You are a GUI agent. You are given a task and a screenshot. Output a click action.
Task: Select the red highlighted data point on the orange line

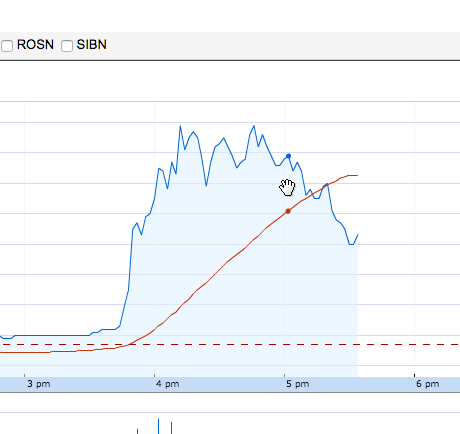[x=288, y=211]
